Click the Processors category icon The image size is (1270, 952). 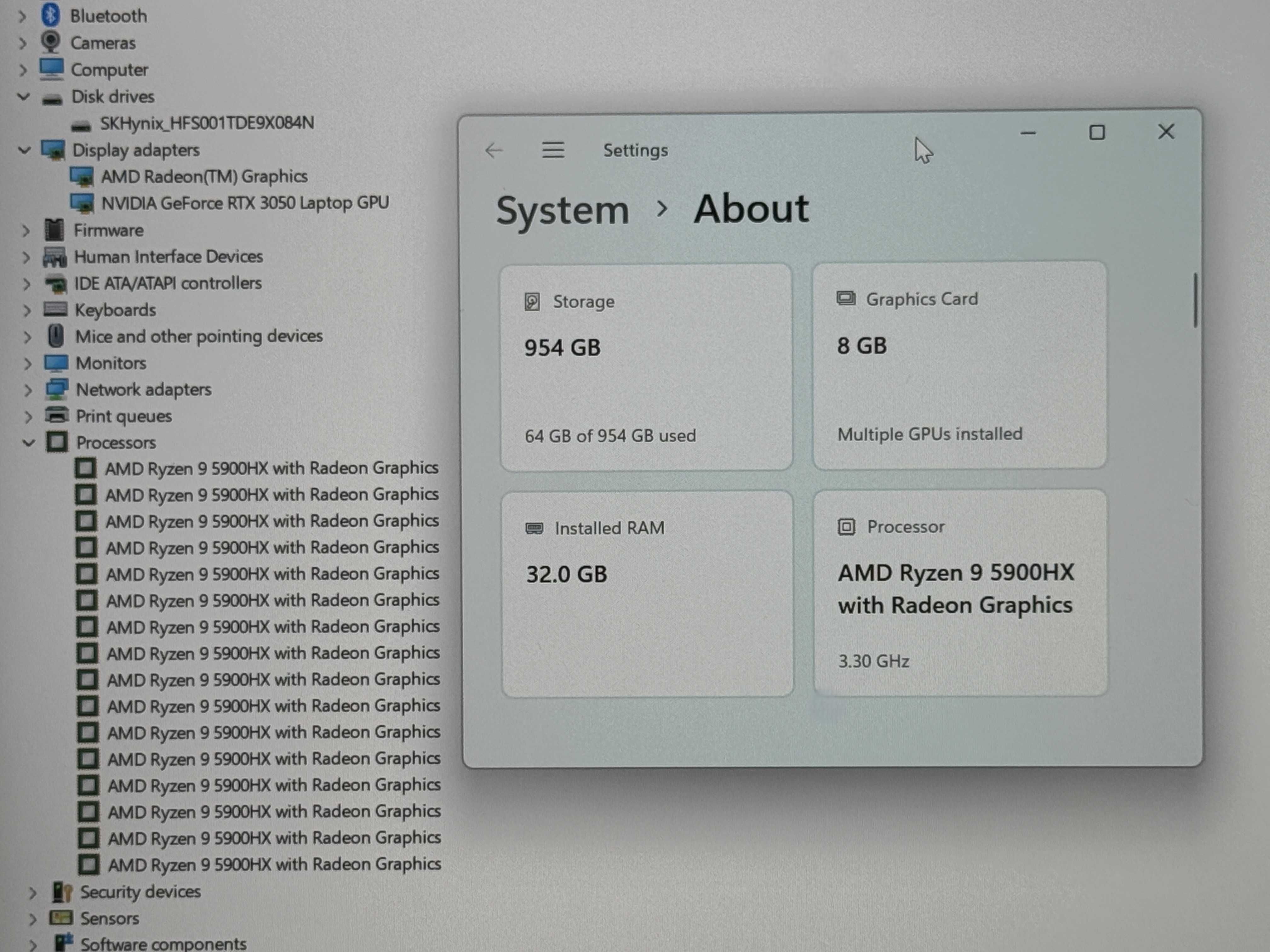click(x=57, y=442)
